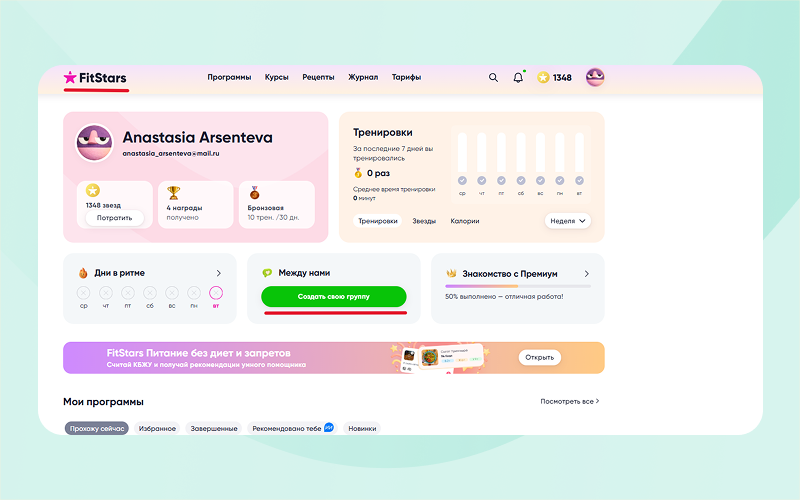Click the anastasia_arsenteva@mail.ru email text

(x=171, y=153)
